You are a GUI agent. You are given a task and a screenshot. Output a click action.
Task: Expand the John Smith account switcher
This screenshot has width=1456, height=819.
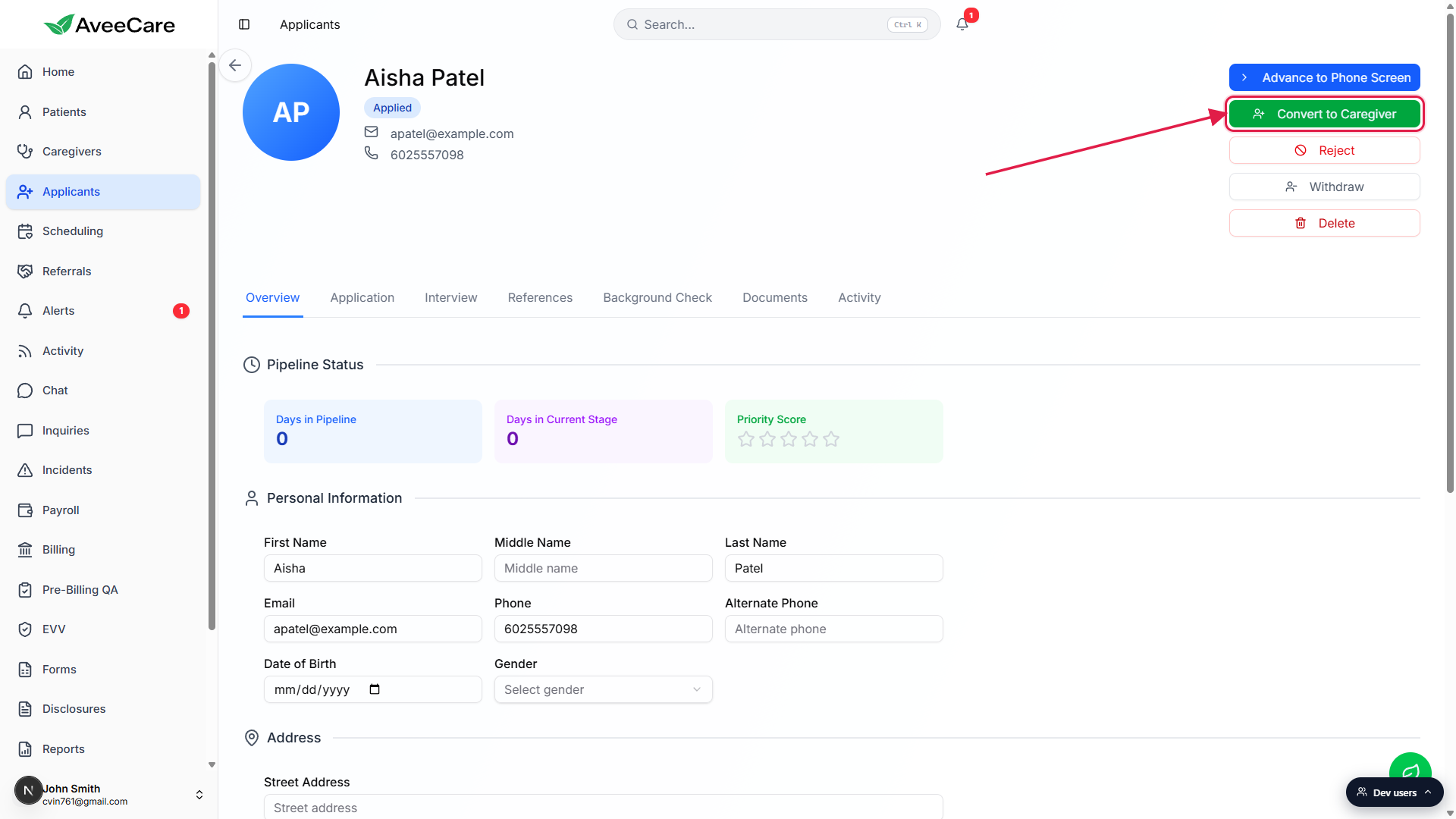[199, 795]
